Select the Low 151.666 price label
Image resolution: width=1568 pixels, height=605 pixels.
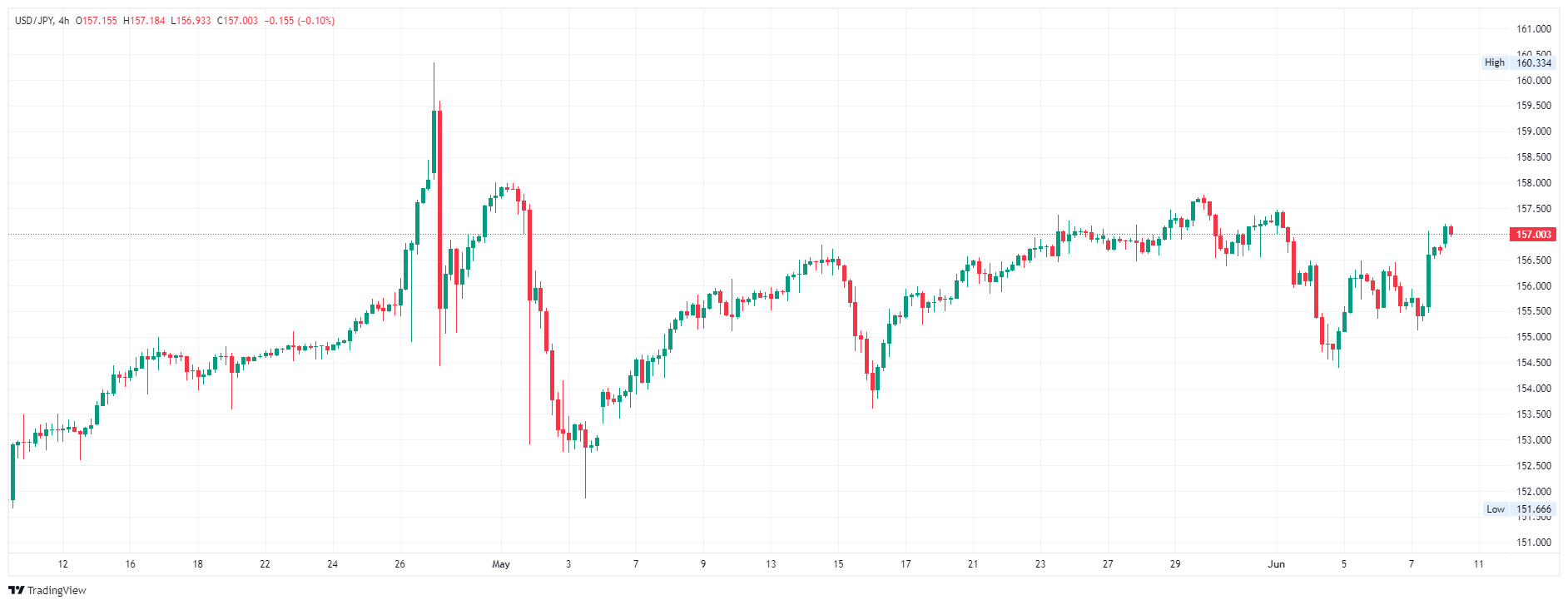[1519, 509]
